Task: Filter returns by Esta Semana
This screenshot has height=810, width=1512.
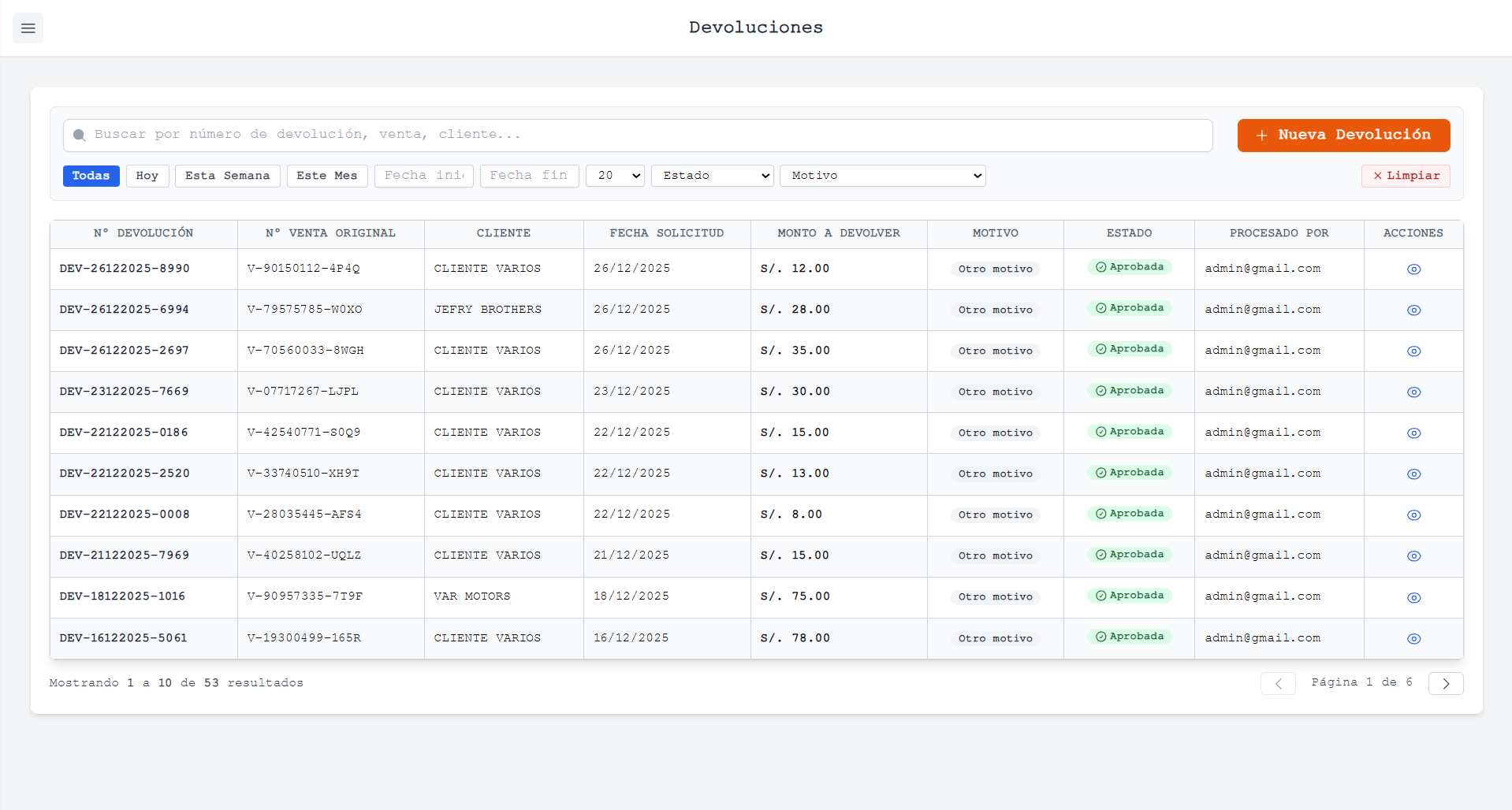Action: pyautogui.click(x=228, y=176)
